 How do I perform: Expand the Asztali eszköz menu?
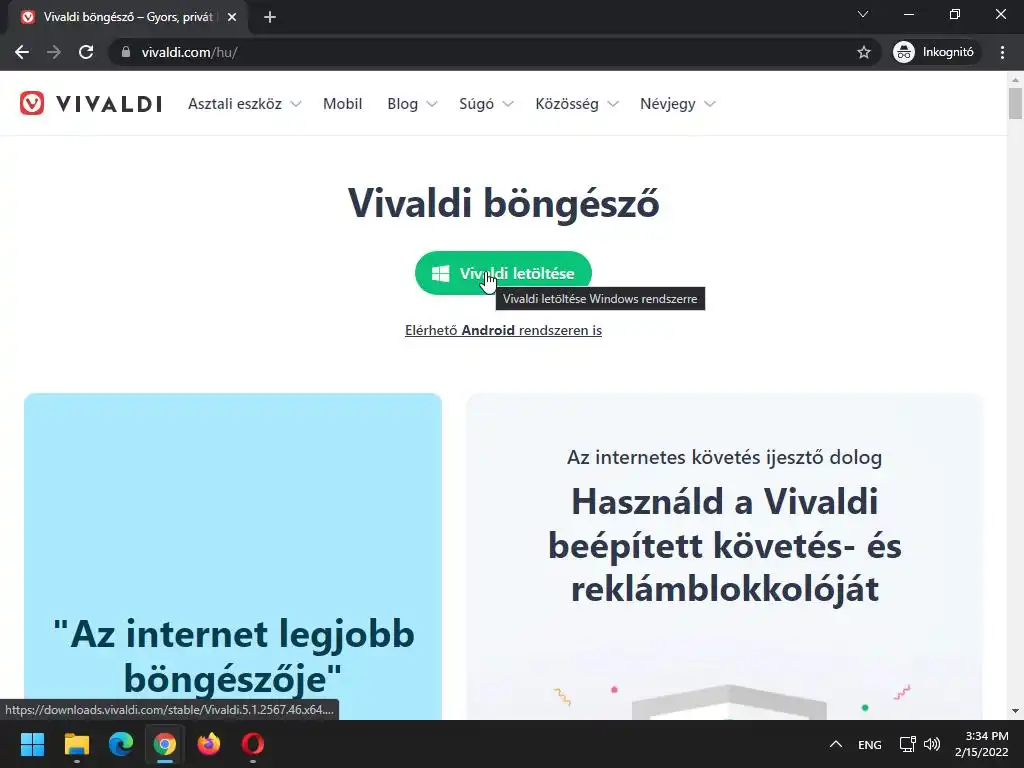click(x=245, y=104)
